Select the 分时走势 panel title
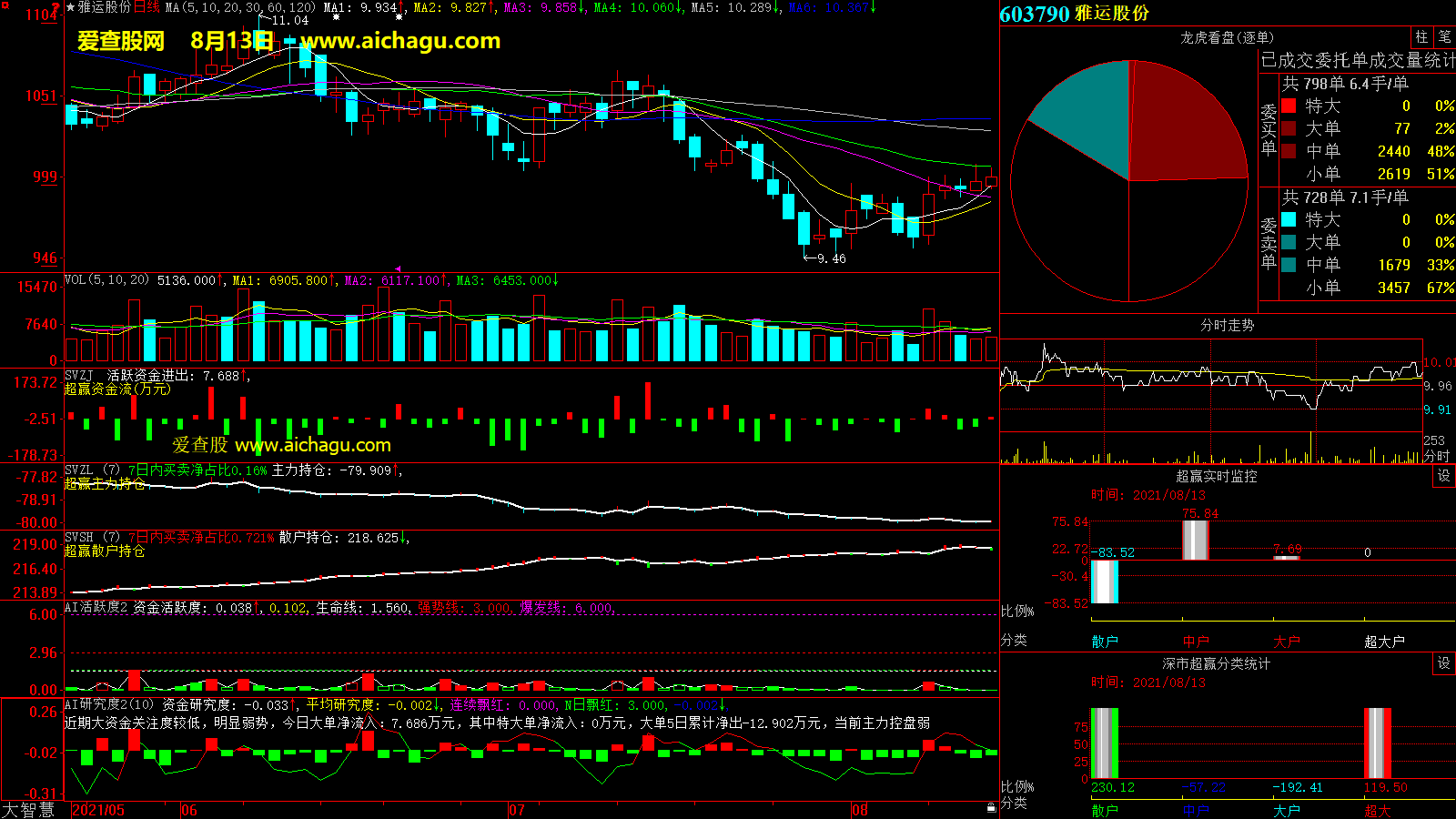Viewport: 1456px width, 819px height. [1227, 325]
